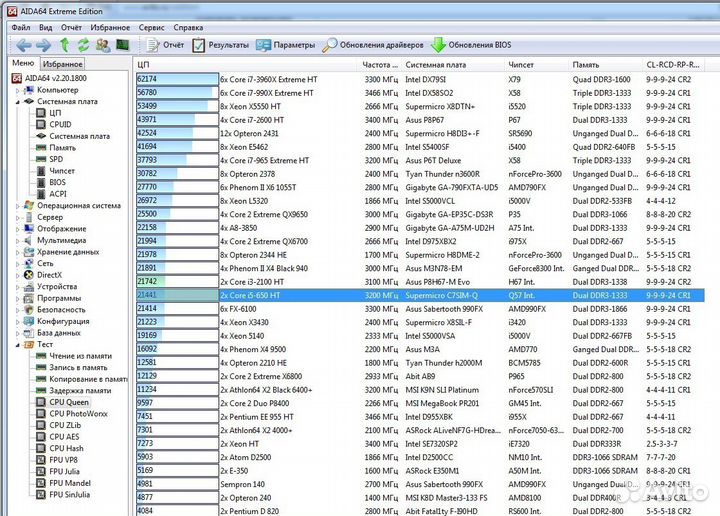Click the green monitor toolbar icon

(x=123, y=45)
